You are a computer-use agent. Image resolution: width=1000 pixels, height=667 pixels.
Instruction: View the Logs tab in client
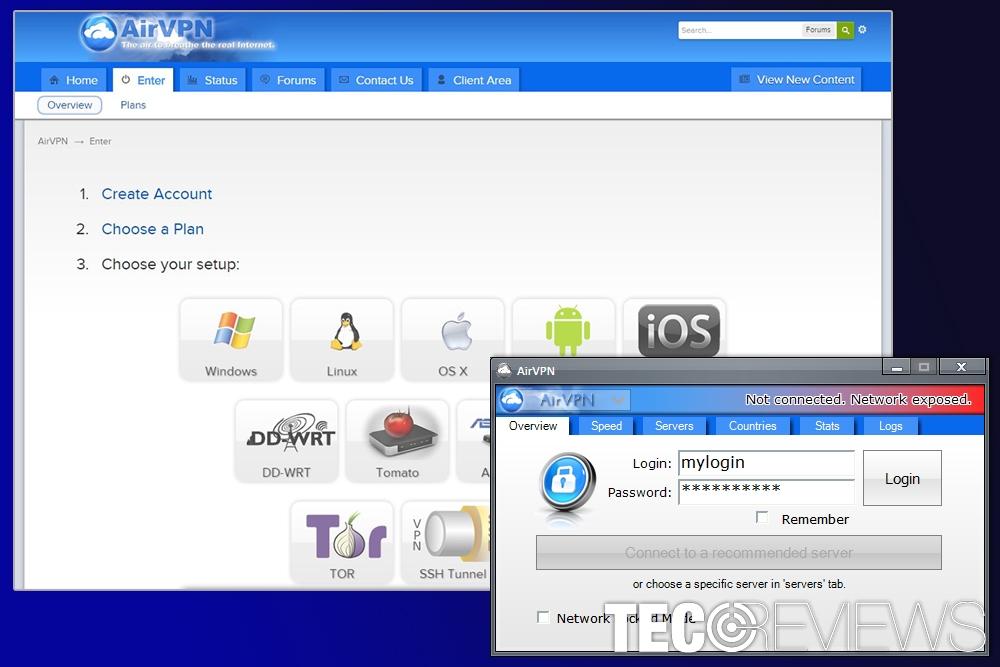click(x=890, y=426)
